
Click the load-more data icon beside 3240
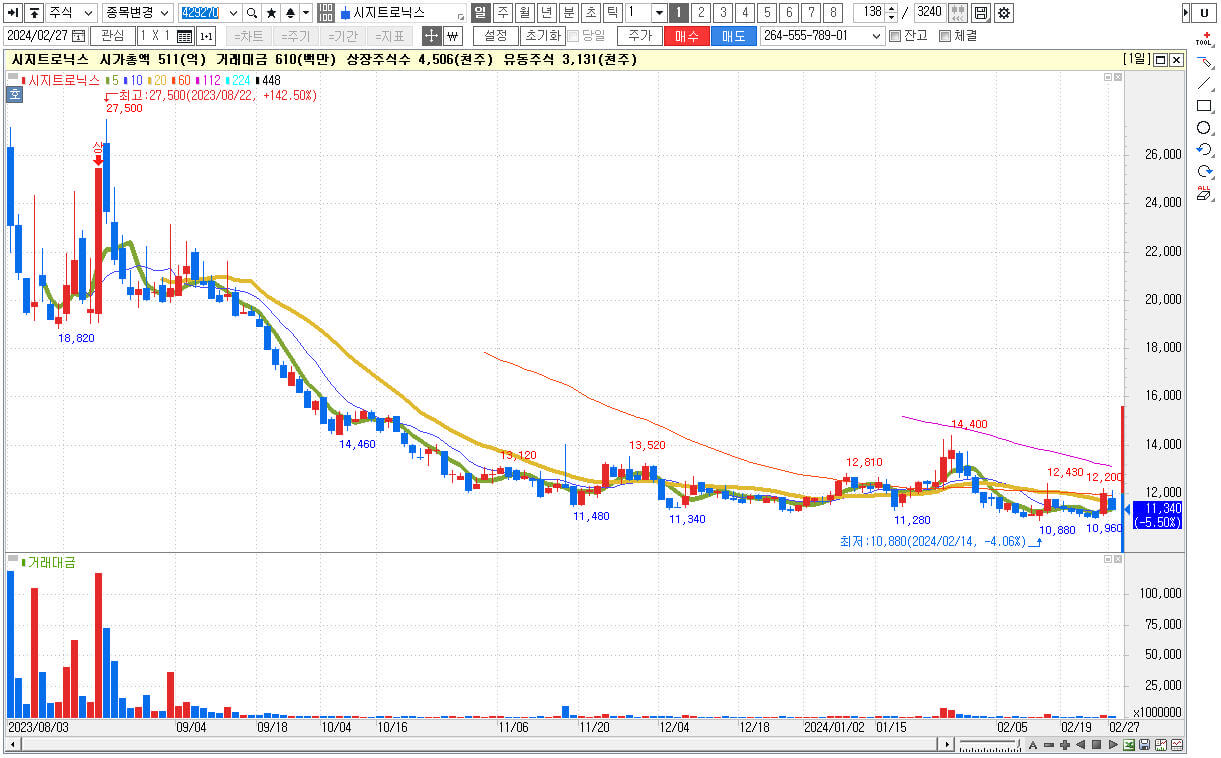coord(957,13)
